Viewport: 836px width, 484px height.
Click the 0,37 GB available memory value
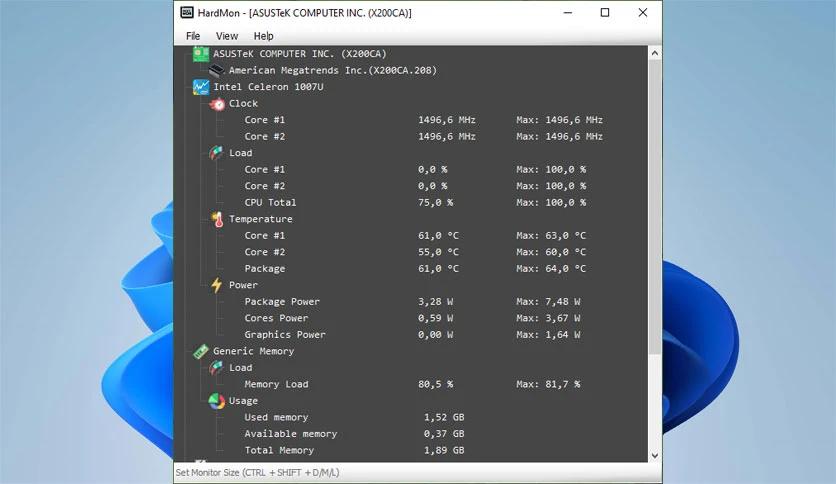point(444,434)
